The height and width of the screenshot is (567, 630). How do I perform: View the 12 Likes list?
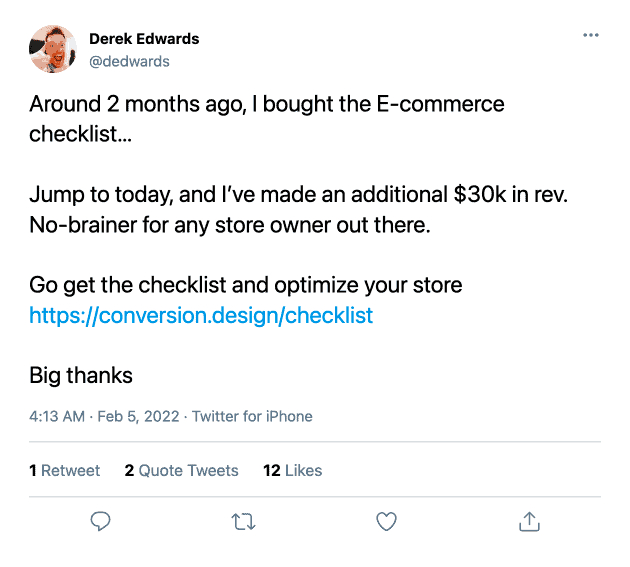tap(292, 470)
